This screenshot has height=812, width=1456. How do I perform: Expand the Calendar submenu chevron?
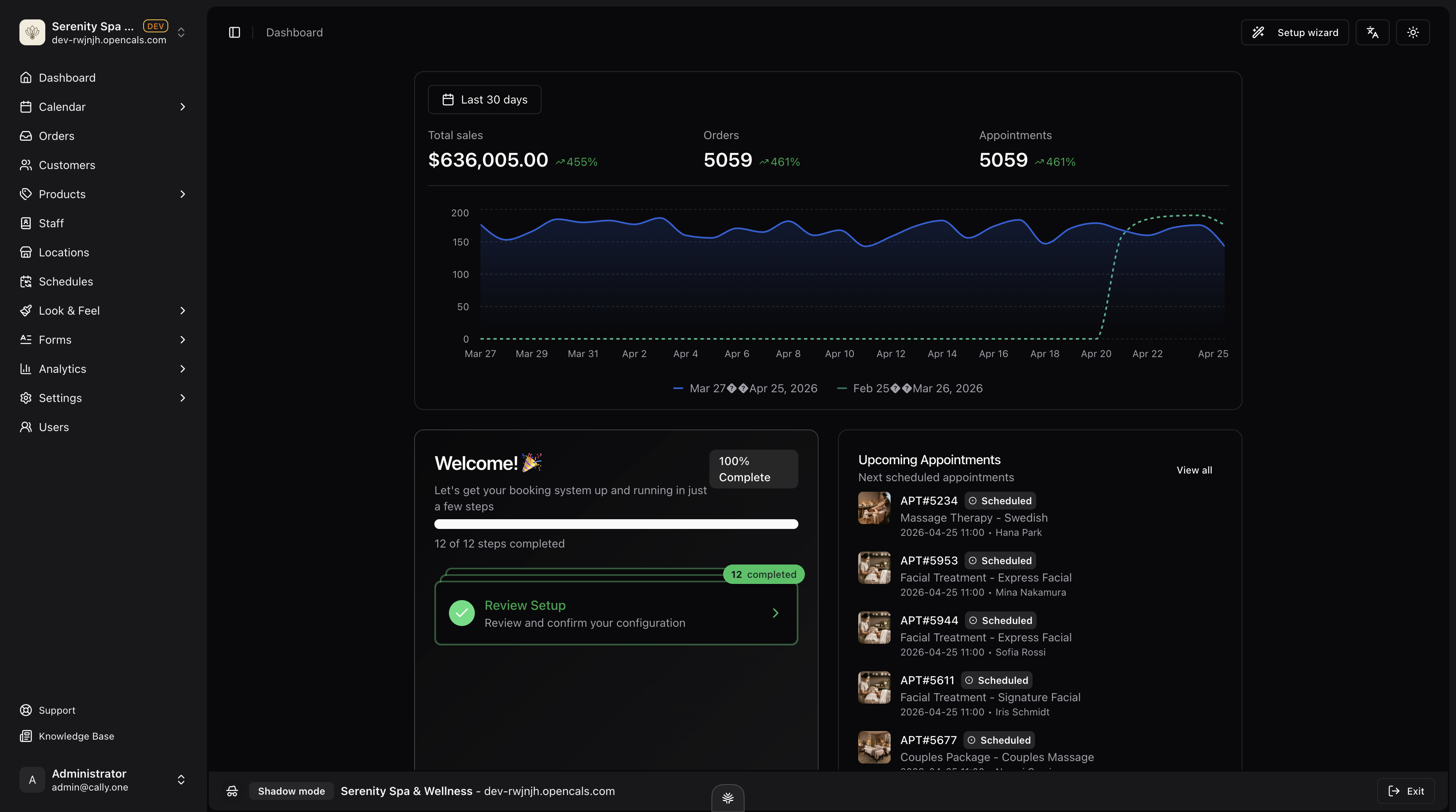[x=182, y=107]
